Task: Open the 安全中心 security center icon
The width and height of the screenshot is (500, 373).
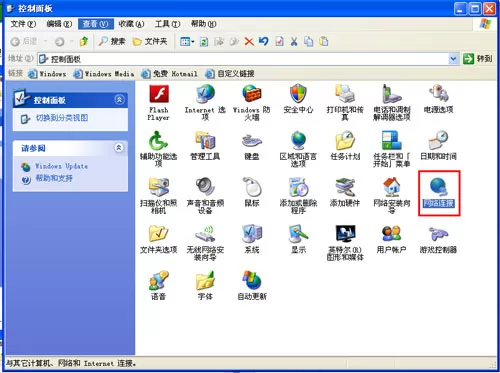Action: [x=298, y=99]
